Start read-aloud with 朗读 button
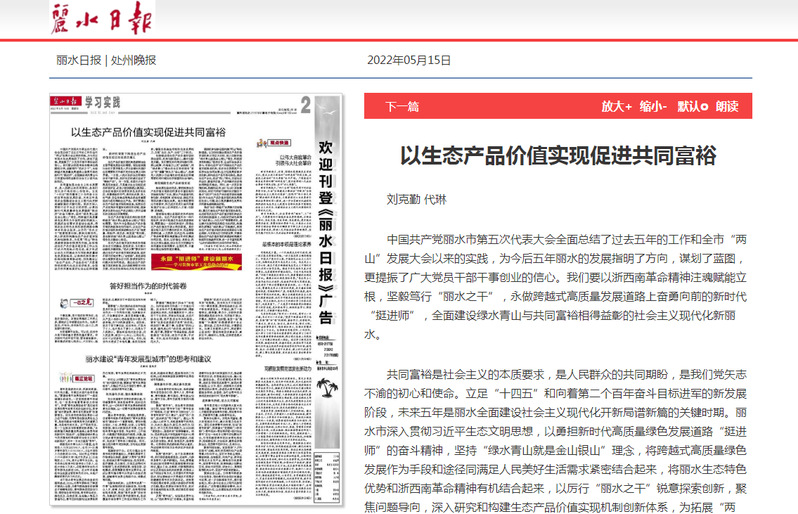798x514 pixels. click(x=727, y=106)
